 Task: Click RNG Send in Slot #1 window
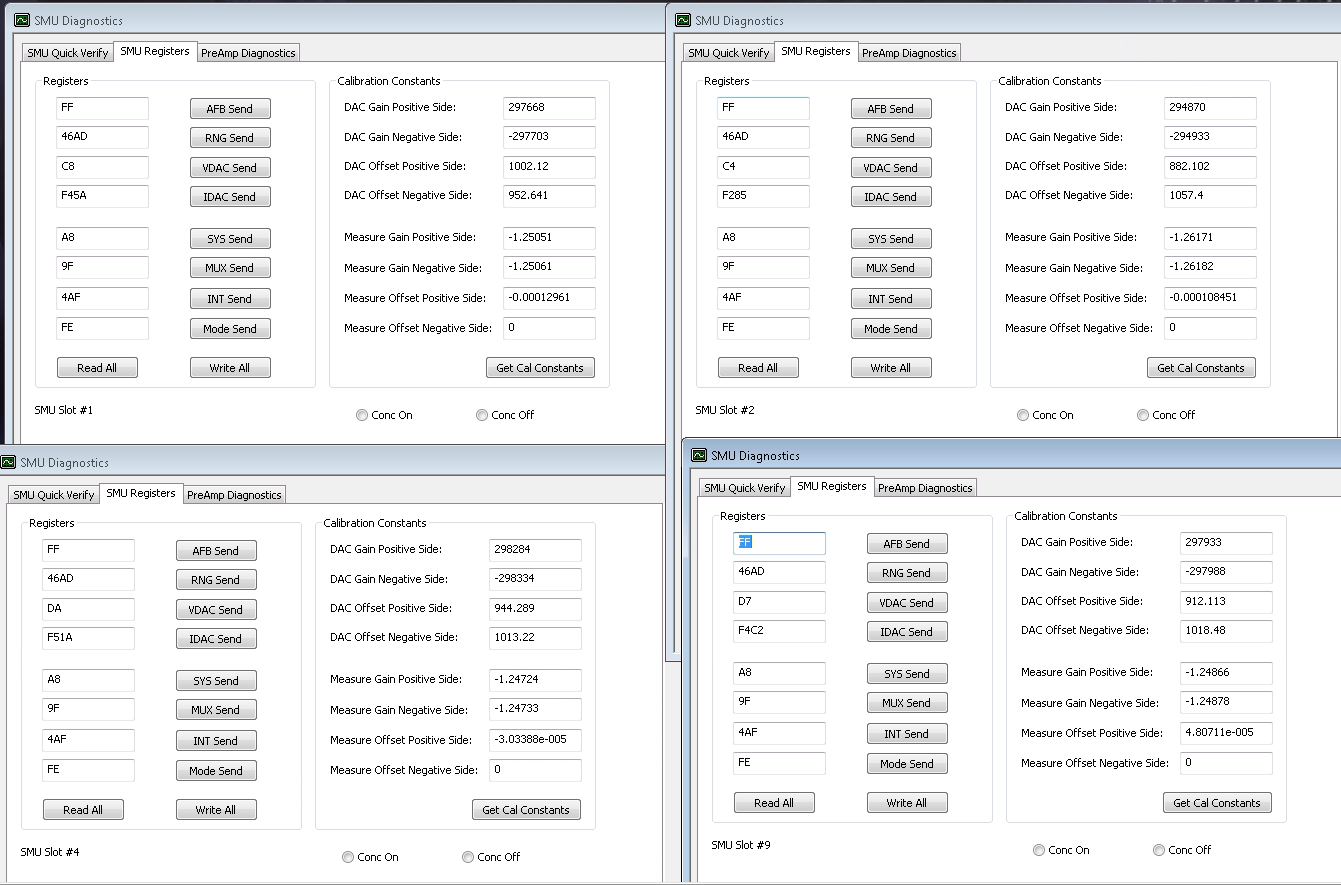click(230, 138)
